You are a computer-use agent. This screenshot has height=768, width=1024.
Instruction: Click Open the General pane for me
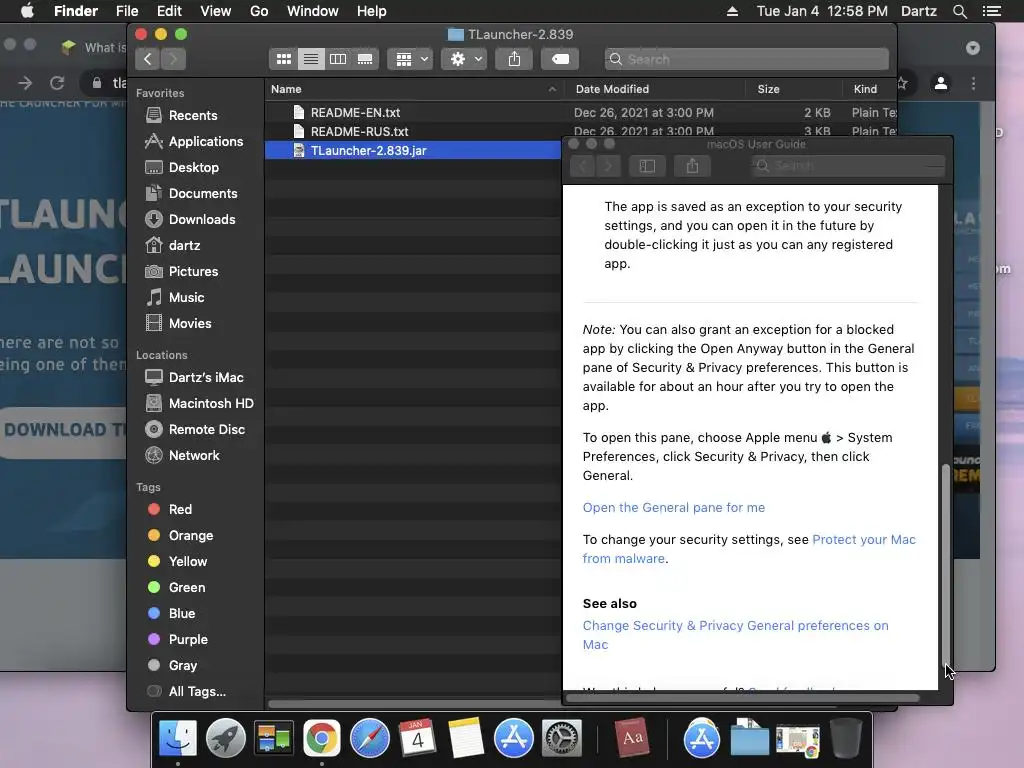(x=673, y=507)
